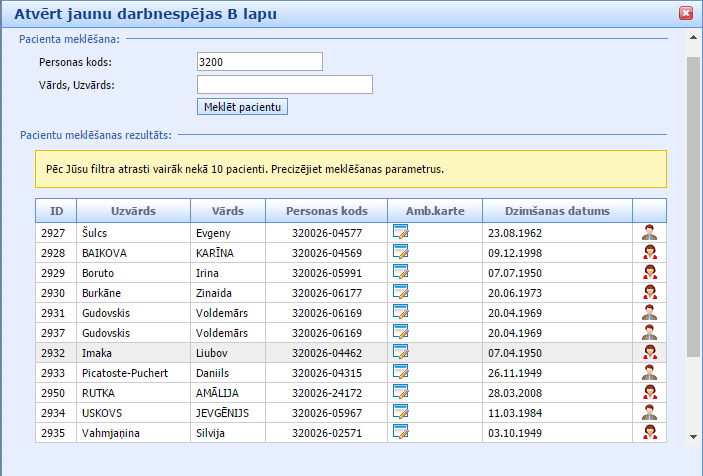Sort by Dzimšanas datums column header
The image size is (703, 476).
(557, 211)
